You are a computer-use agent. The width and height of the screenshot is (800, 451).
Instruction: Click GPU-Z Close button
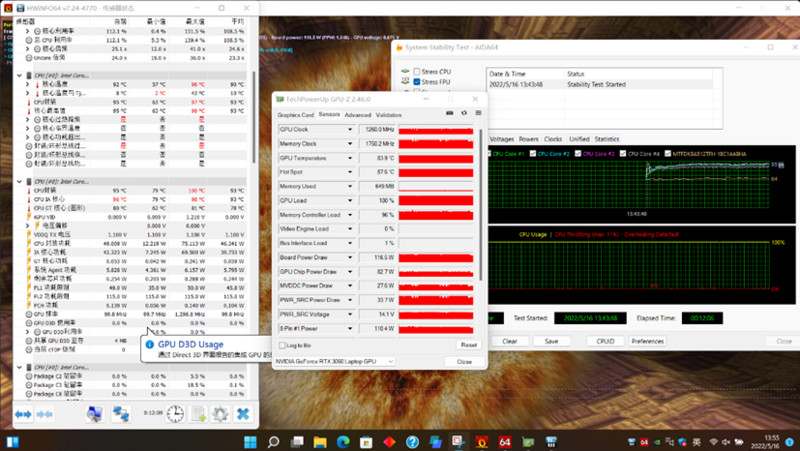pyautogui.click(x=464, y=361)
